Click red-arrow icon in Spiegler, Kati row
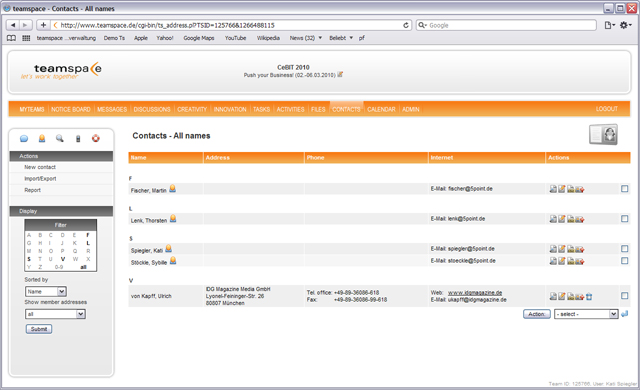The width and height of the screenshot is (640, 390). tap(580, 249)
